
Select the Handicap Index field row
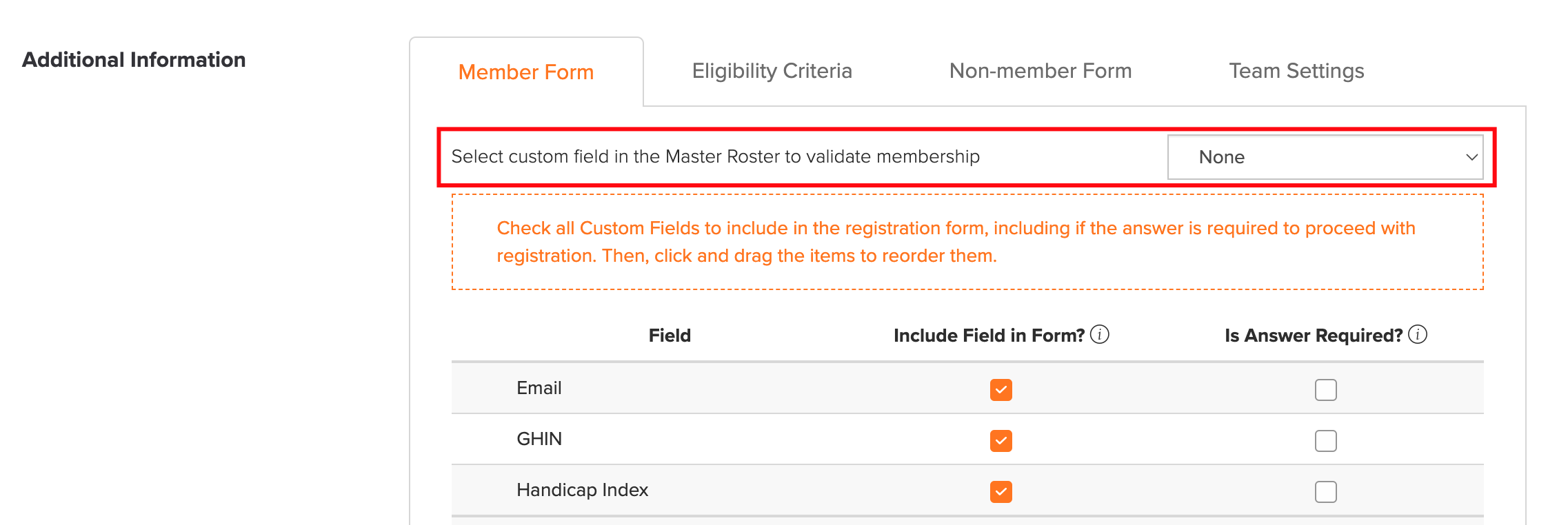click(x=967, y=491)
